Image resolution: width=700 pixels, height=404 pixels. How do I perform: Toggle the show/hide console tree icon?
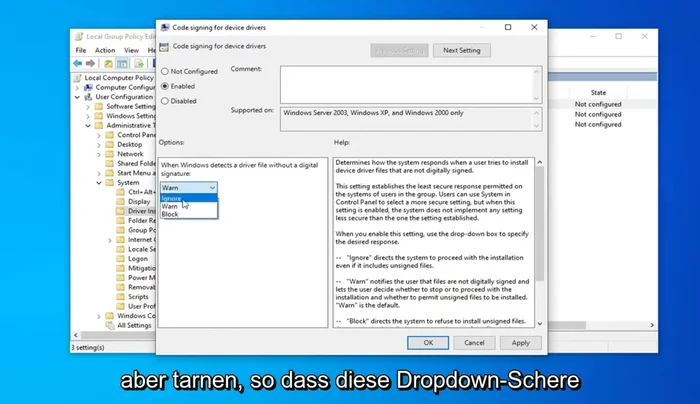pos(122,63)
